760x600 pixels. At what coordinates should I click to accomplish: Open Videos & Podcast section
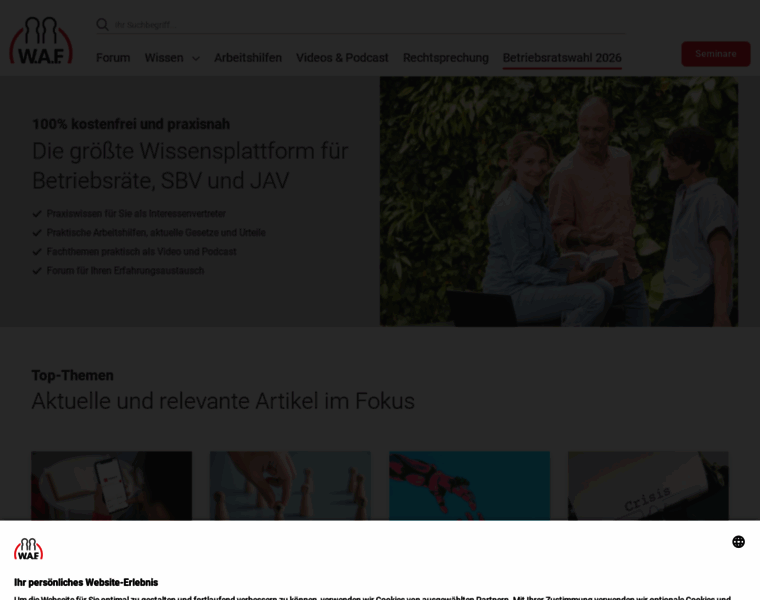pyautogui.click(x=342, y=58)
